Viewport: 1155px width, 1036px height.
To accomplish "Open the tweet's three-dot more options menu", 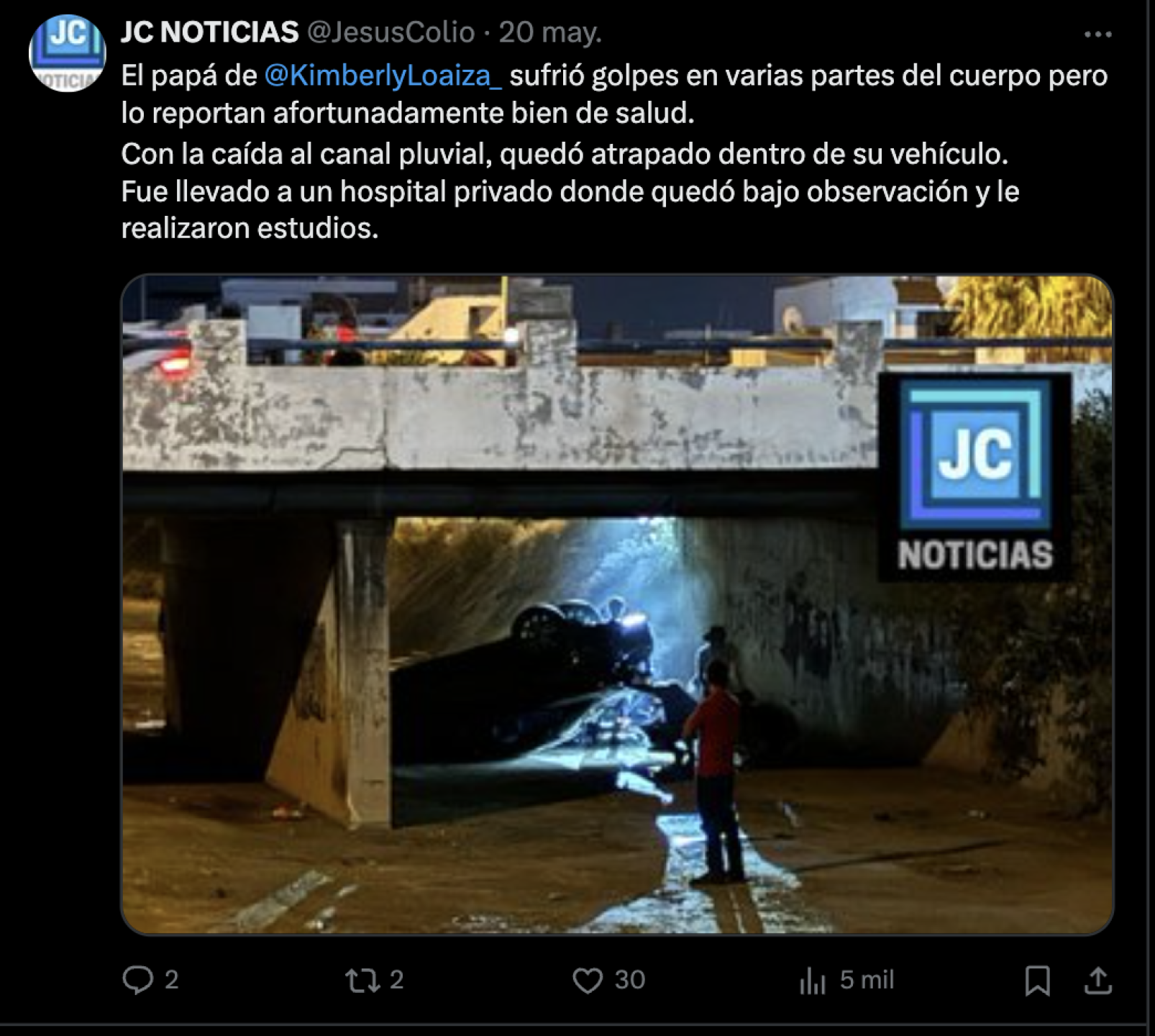I will (x=1097, y=34).
